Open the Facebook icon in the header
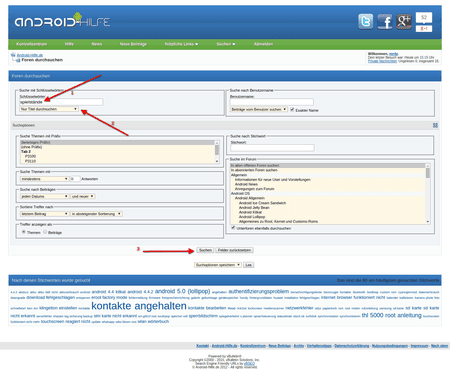The image size is (450, 369). [x=385, y=22]
